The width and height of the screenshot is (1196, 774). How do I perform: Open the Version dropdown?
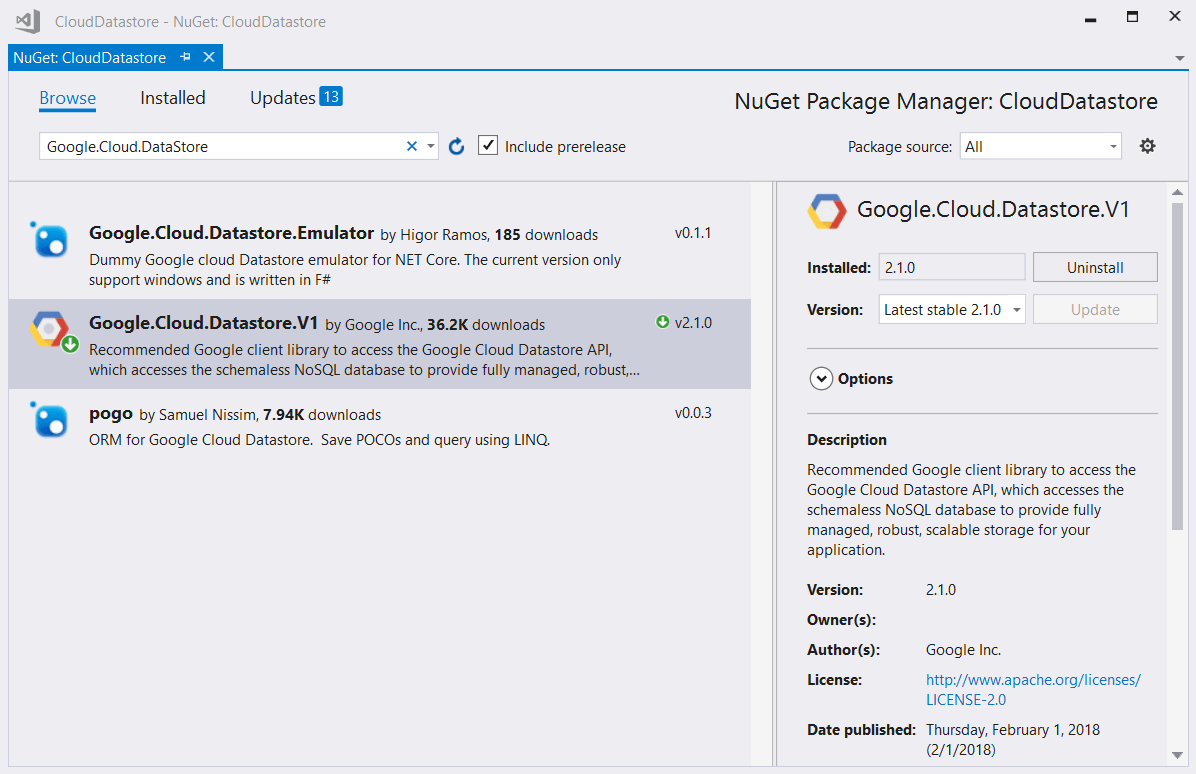pyautogui.click(x=952, y=310)
